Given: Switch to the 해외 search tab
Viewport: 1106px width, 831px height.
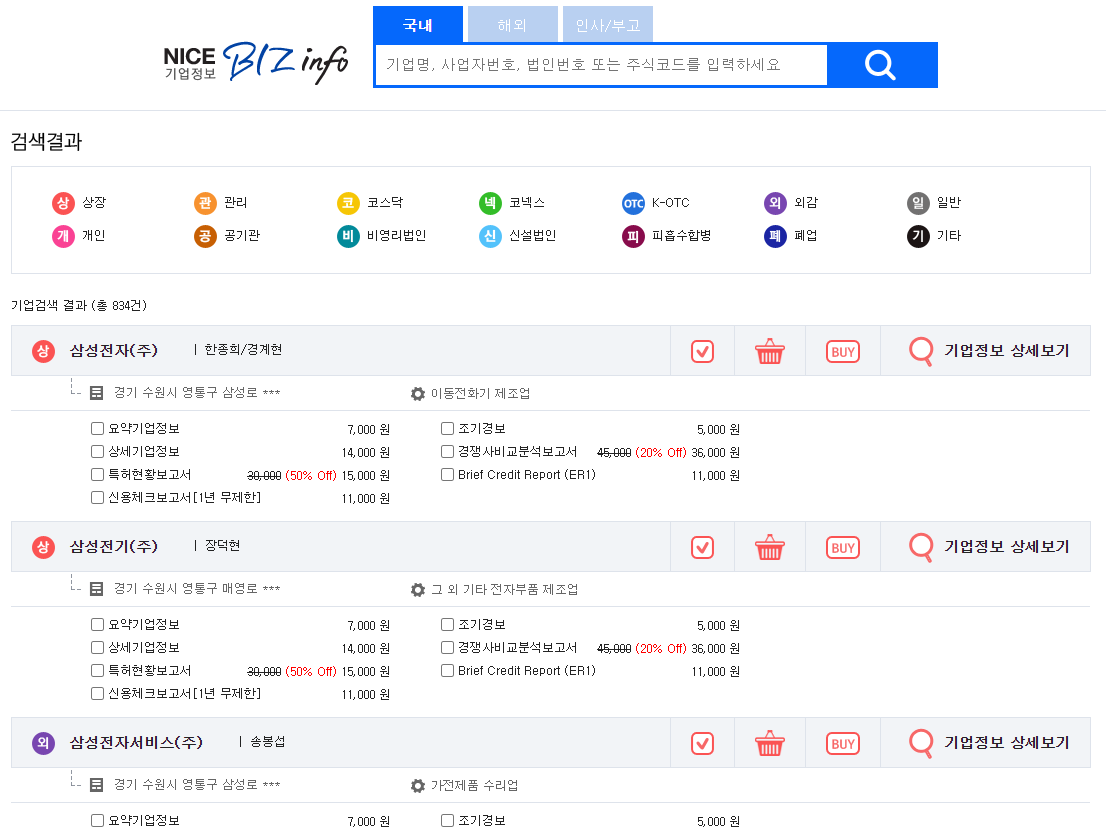Looking at the screenshot, I should point(511,25).
